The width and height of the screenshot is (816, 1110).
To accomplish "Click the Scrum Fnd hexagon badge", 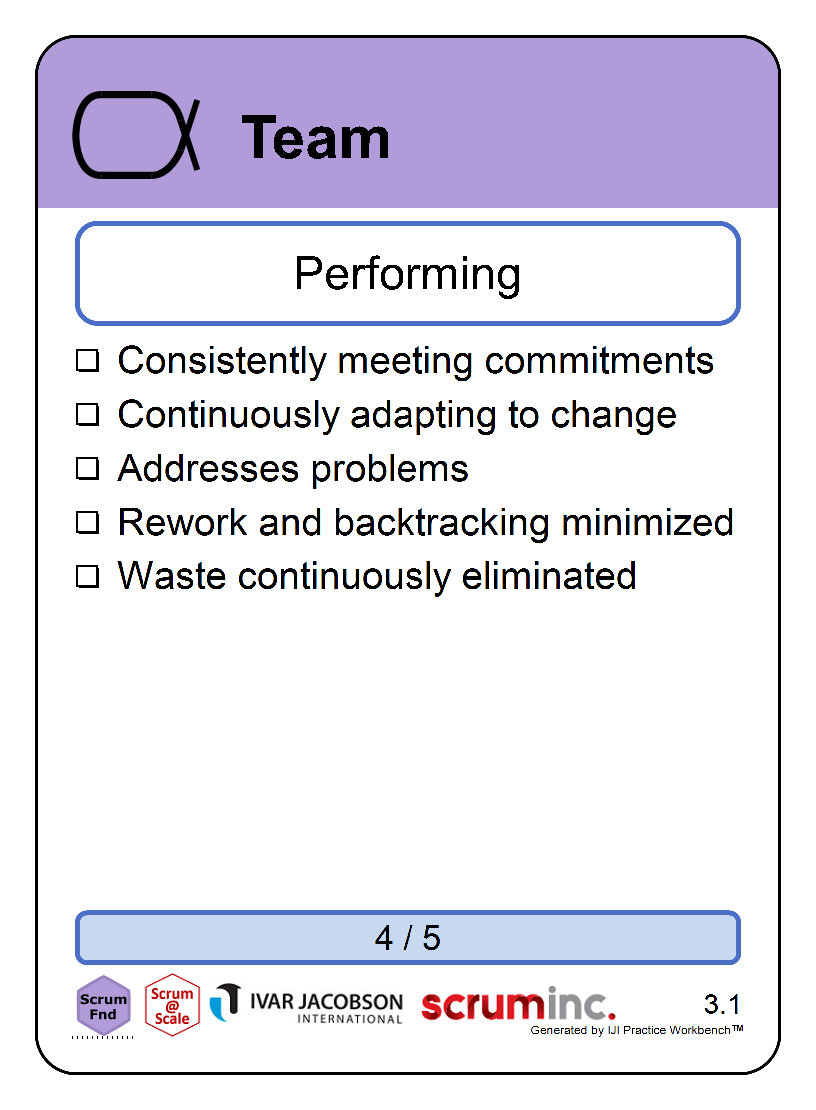I will click(x=103, y=1005).
